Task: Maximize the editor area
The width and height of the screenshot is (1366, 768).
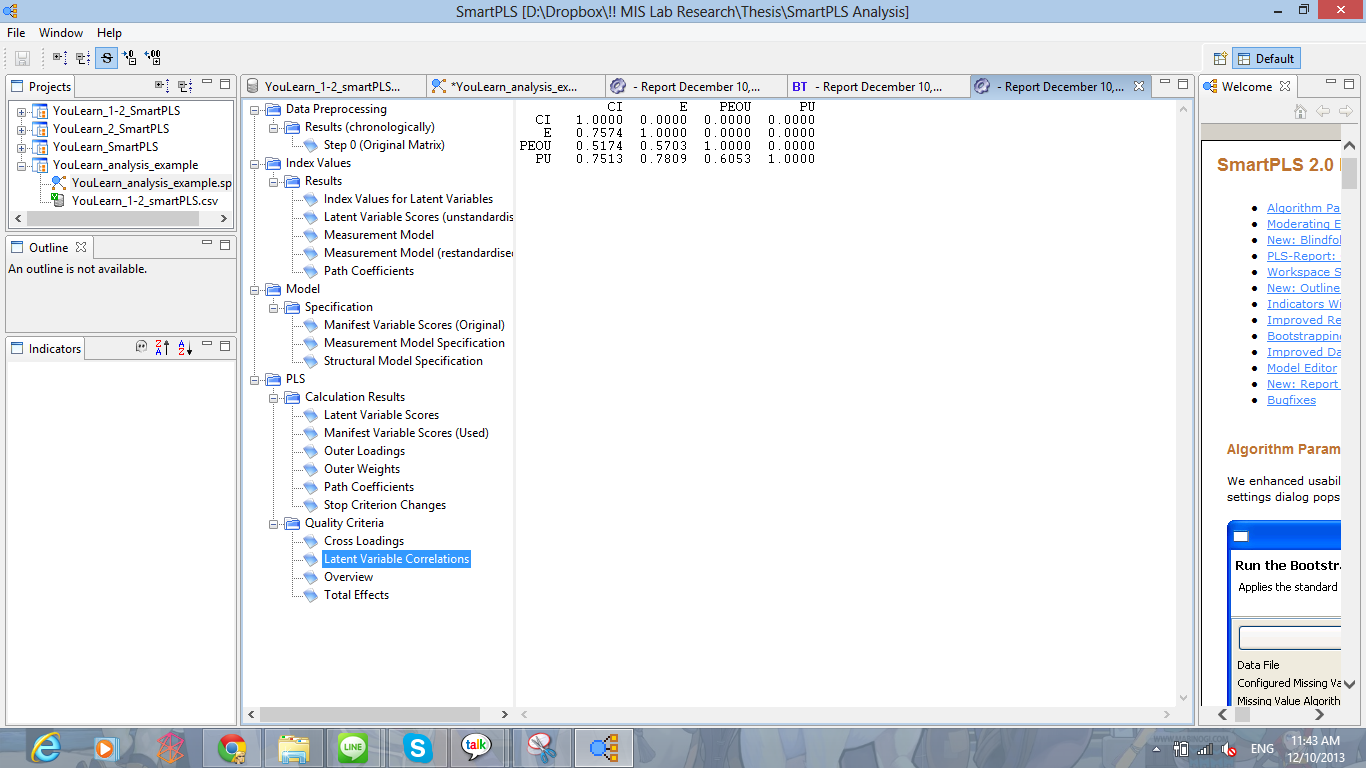Action: pos(1183,84)
